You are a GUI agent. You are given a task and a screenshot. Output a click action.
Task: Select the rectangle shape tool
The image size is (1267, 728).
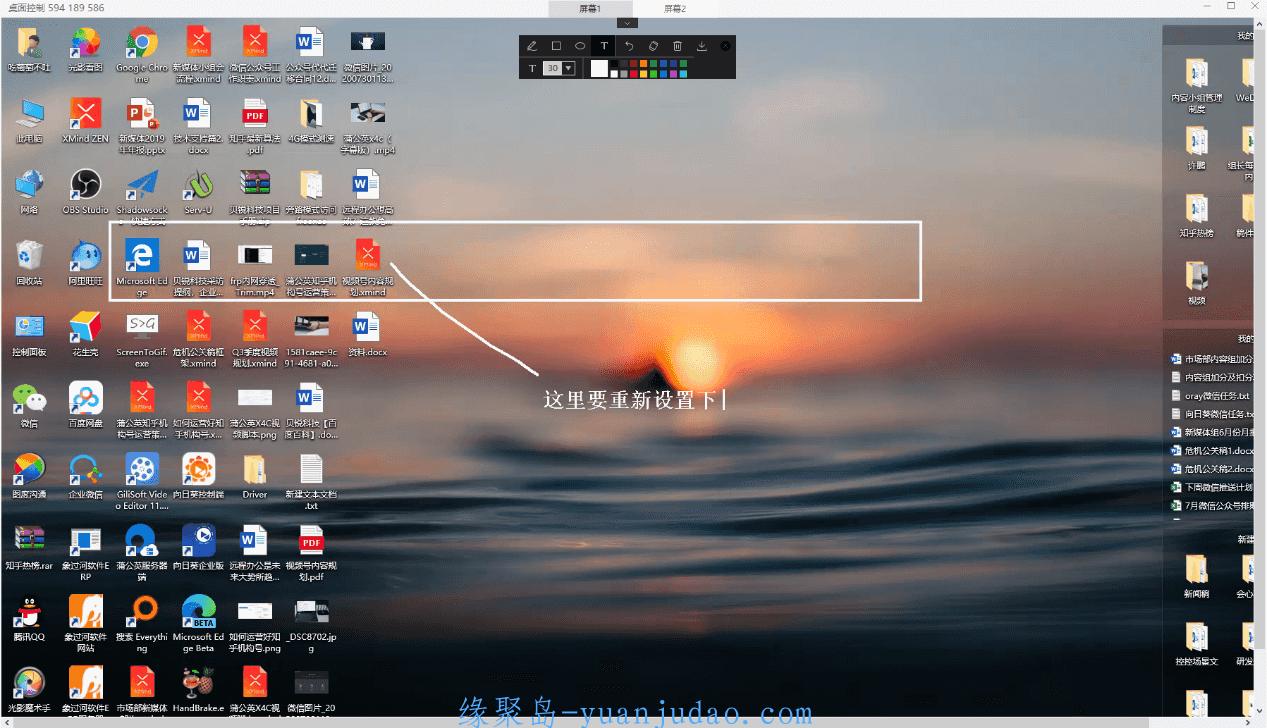point(556,46)
